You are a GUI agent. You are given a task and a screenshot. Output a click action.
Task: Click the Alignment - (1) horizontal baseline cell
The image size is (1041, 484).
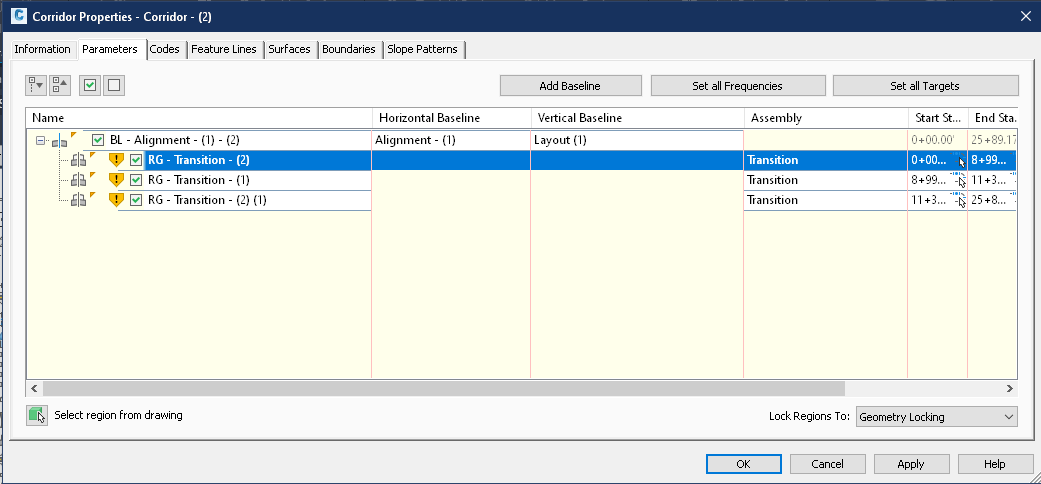click(451, 141)
